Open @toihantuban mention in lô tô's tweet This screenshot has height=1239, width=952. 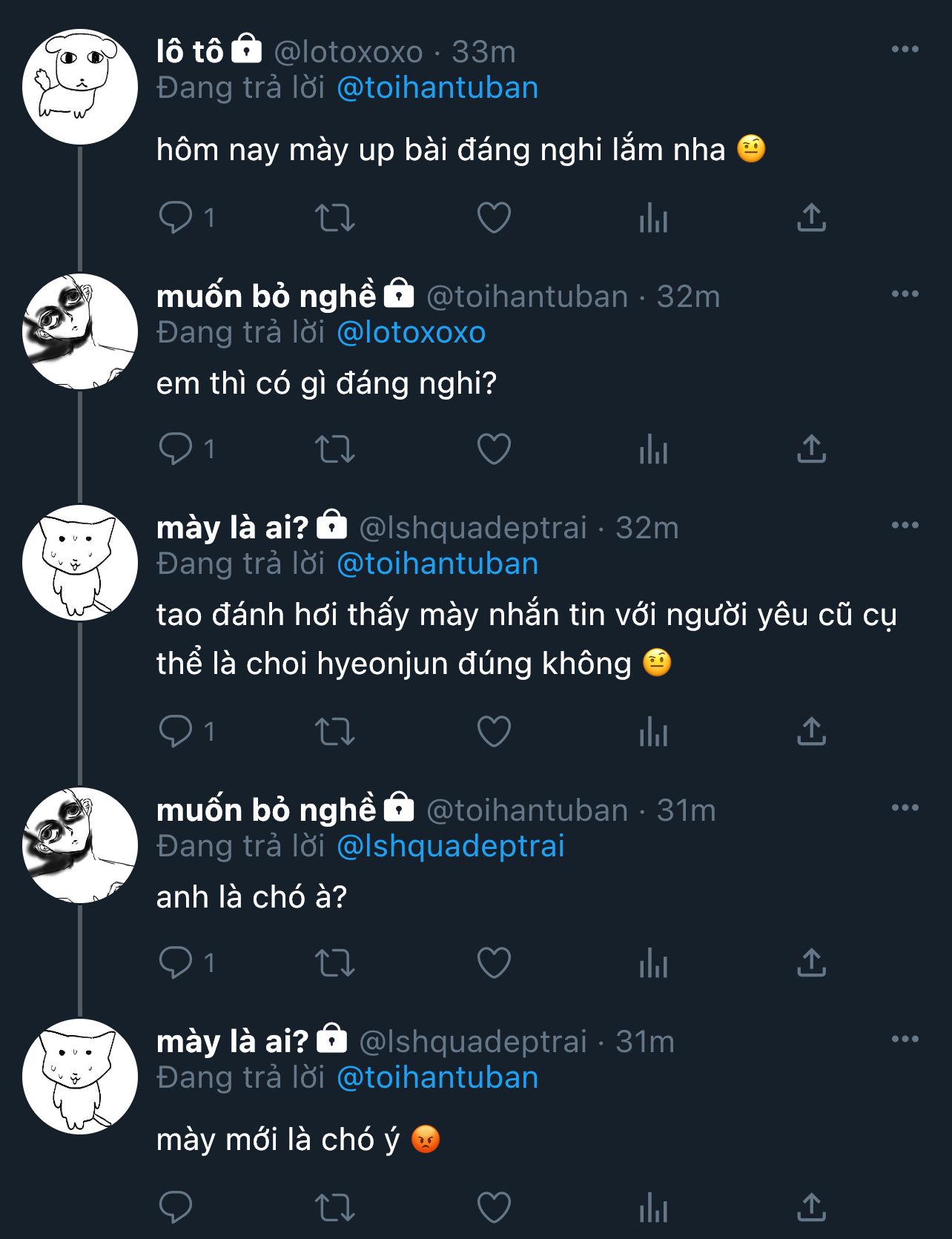pos(437,88)
